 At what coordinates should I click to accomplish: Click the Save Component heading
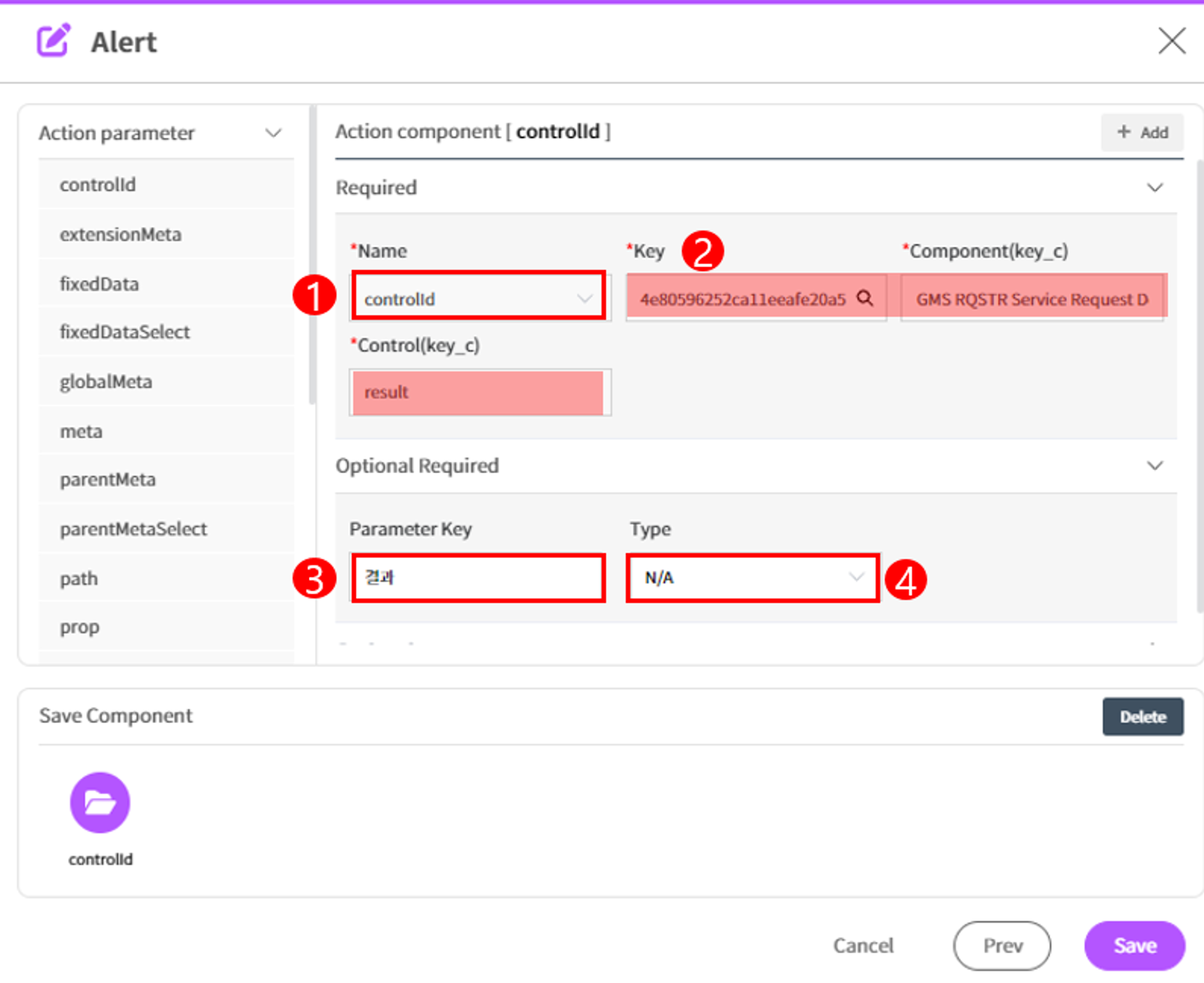click(x=116, y=716)
